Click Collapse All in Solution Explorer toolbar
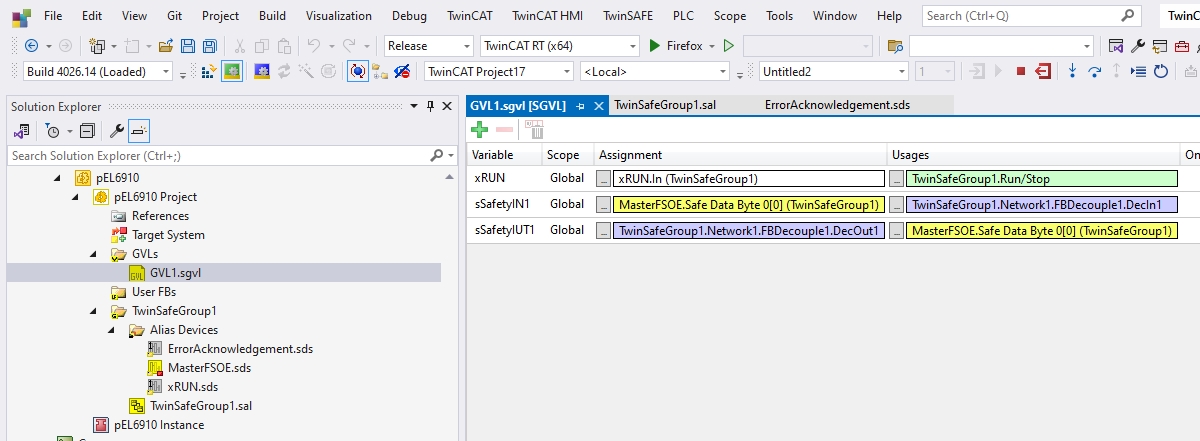 (87, 131)
